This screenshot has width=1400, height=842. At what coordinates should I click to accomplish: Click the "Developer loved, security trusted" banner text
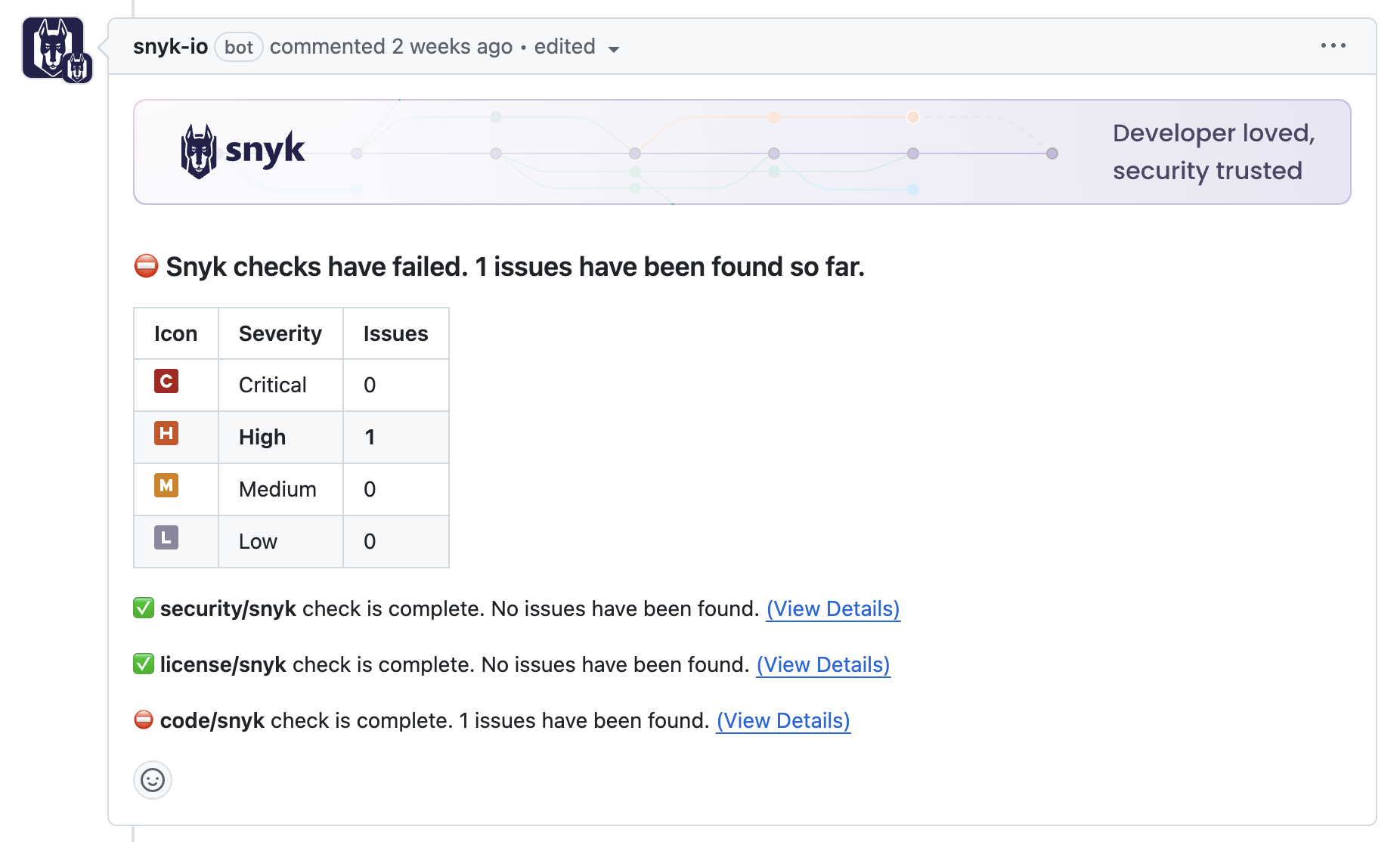(1213, 152)
